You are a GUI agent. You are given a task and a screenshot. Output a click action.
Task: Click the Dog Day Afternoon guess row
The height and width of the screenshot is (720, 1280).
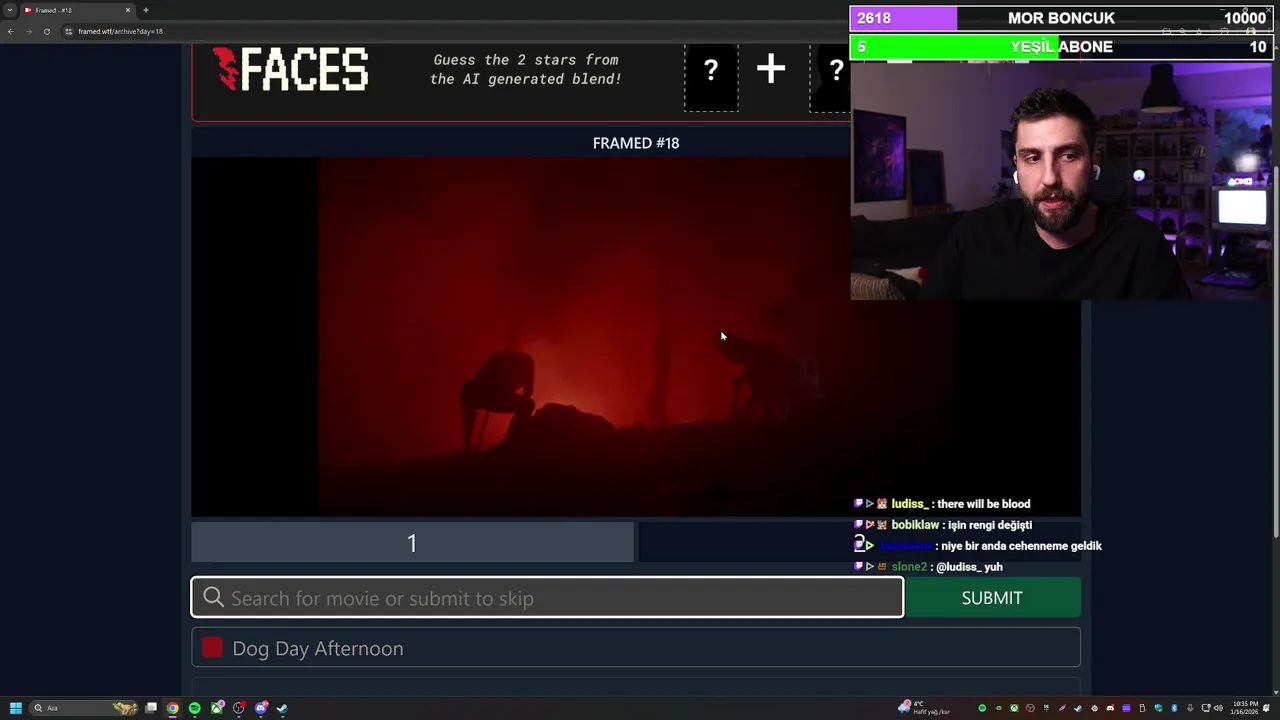(636, 648)
